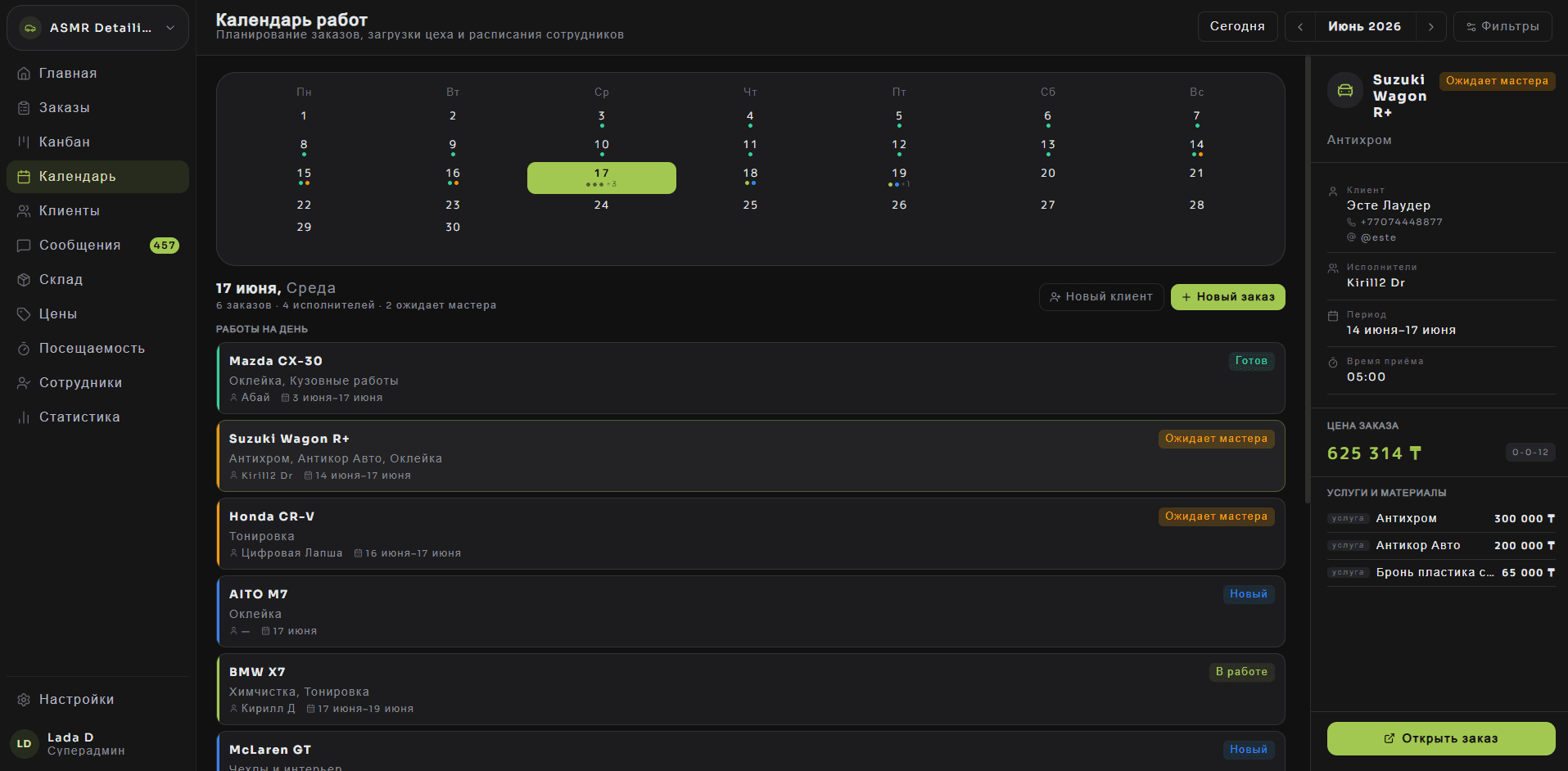Click the Антикор Авто service row

pyautogui.click(x=1441, y=546)
